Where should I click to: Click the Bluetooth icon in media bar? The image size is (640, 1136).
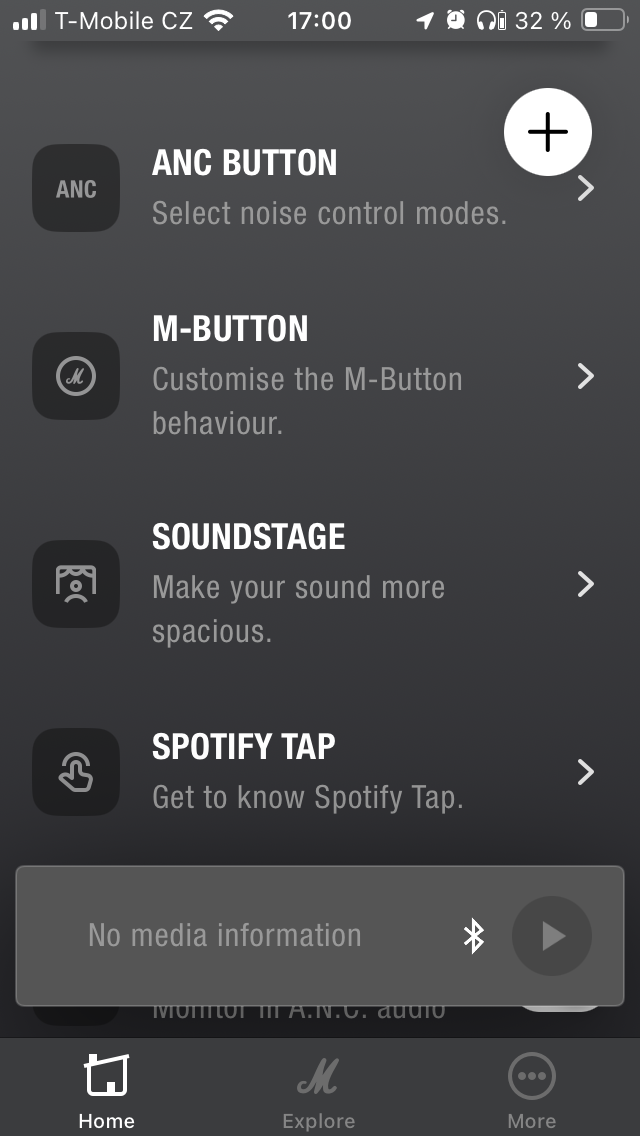473,936
